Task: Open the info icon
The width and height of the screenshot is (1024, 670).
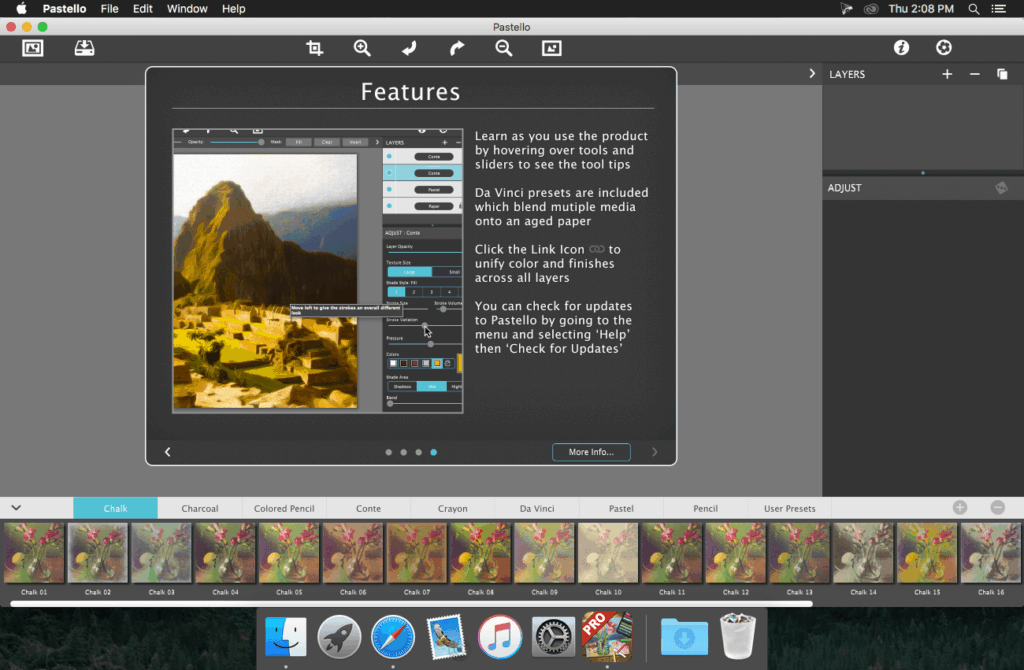Action: [901, 48]
